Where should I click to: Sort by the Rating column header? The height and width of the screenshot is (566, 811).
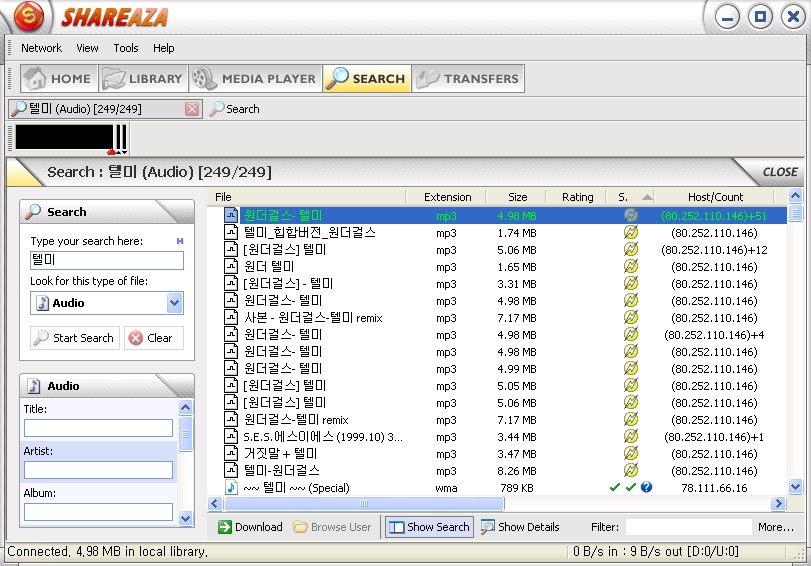coord(577,197)
